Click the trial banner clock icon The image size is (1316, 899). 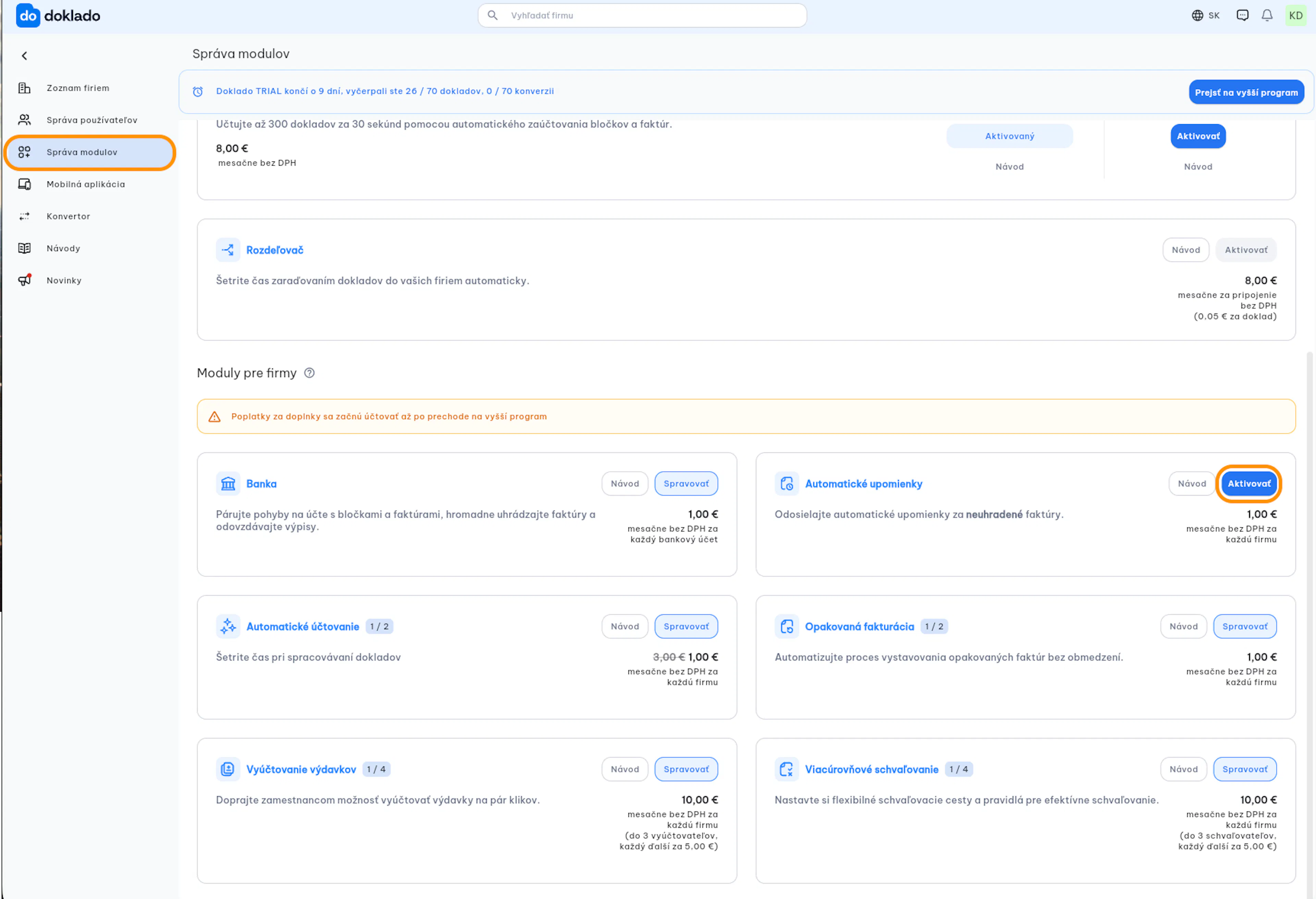198,92
